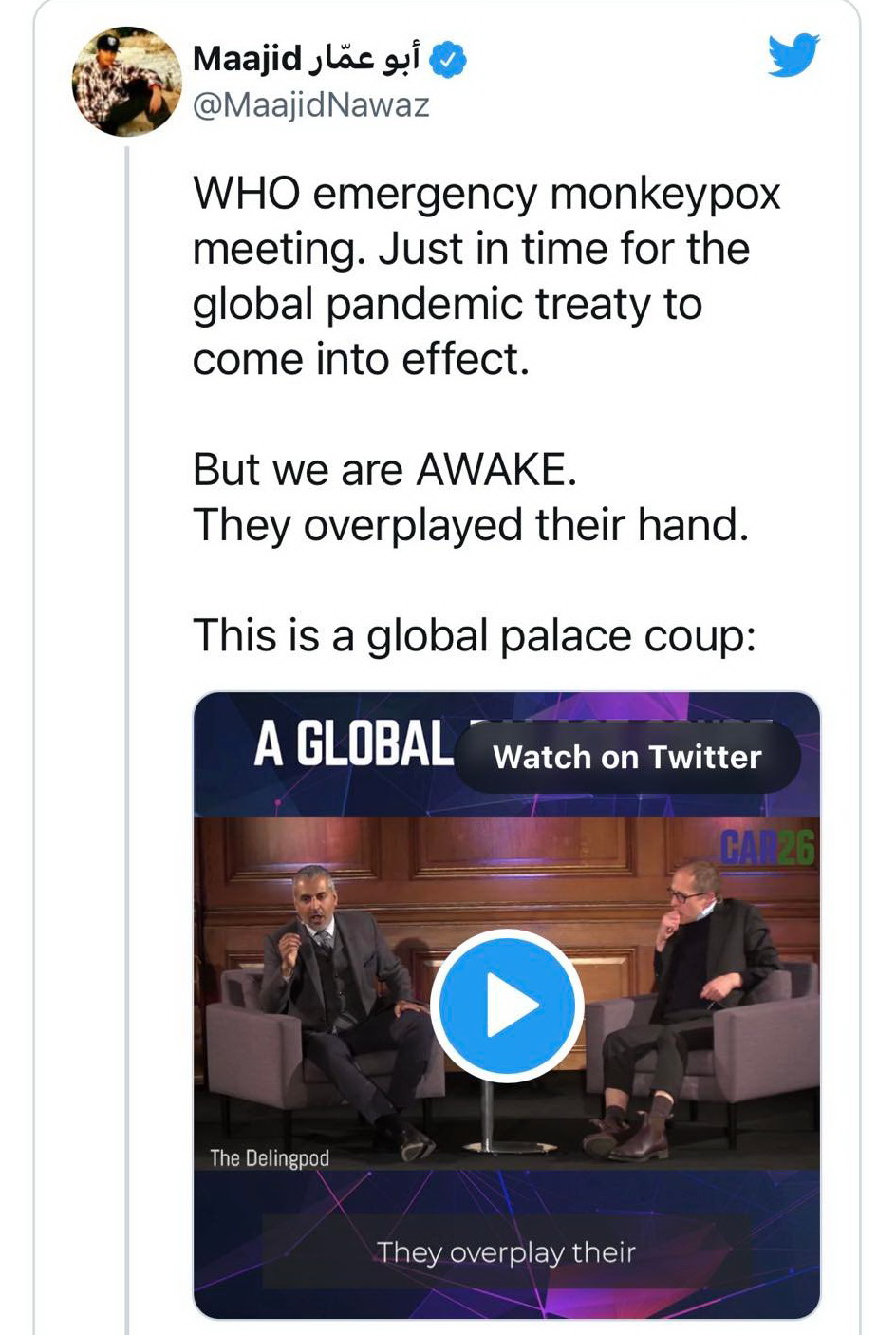Click the blue verified badge
Image resolution: width=896 pixels, height=1335 pixels.
pos(448,60)
